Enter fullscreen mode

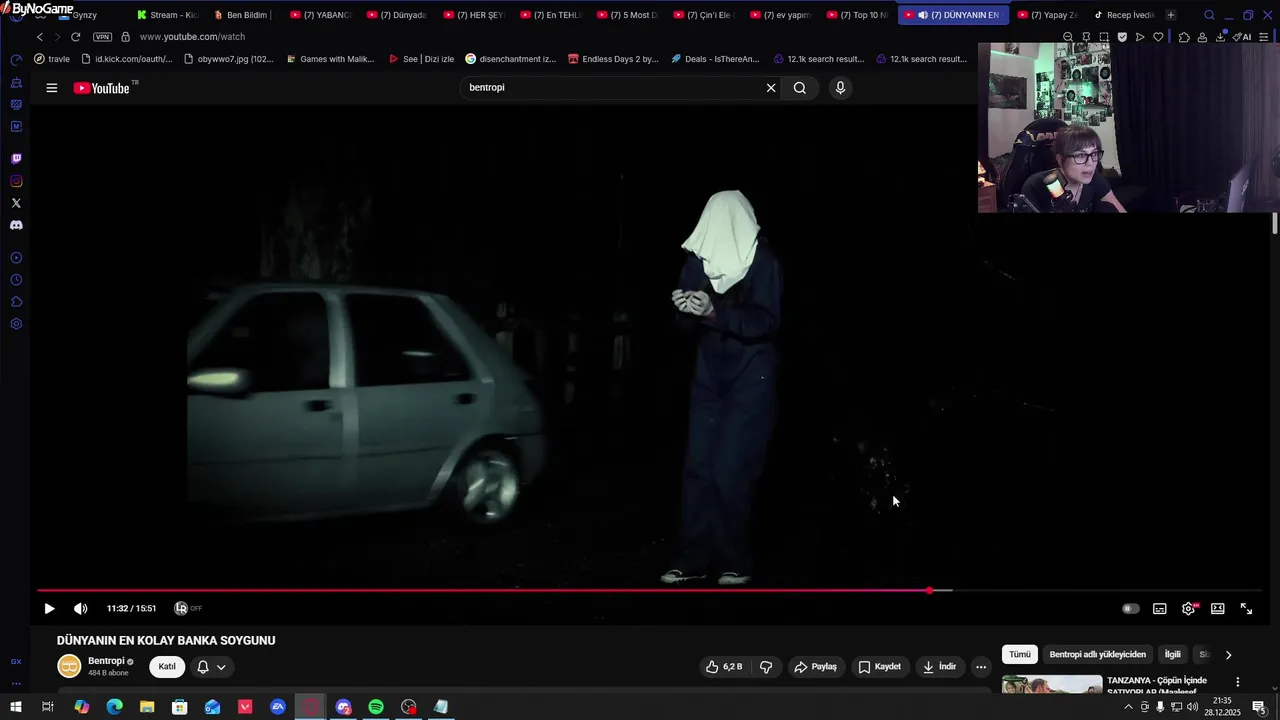click(1247, 608)
